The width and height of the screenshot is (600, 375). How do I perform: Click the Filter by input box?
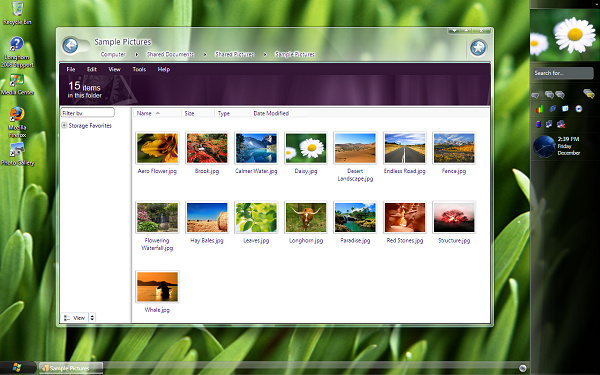click(88, 113)
